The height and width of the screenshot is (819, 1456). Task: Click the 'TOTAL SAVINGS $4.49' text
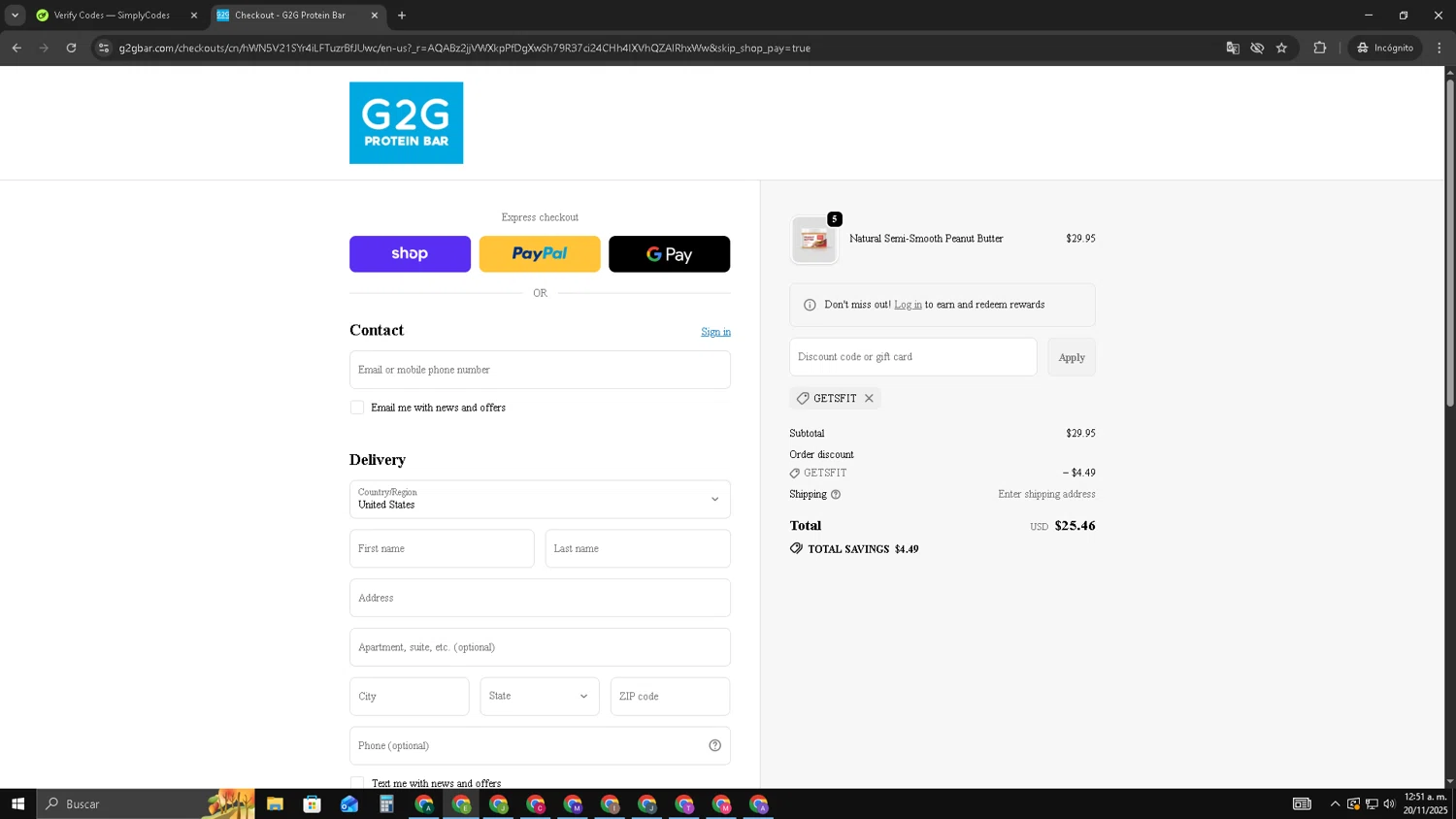863,549
